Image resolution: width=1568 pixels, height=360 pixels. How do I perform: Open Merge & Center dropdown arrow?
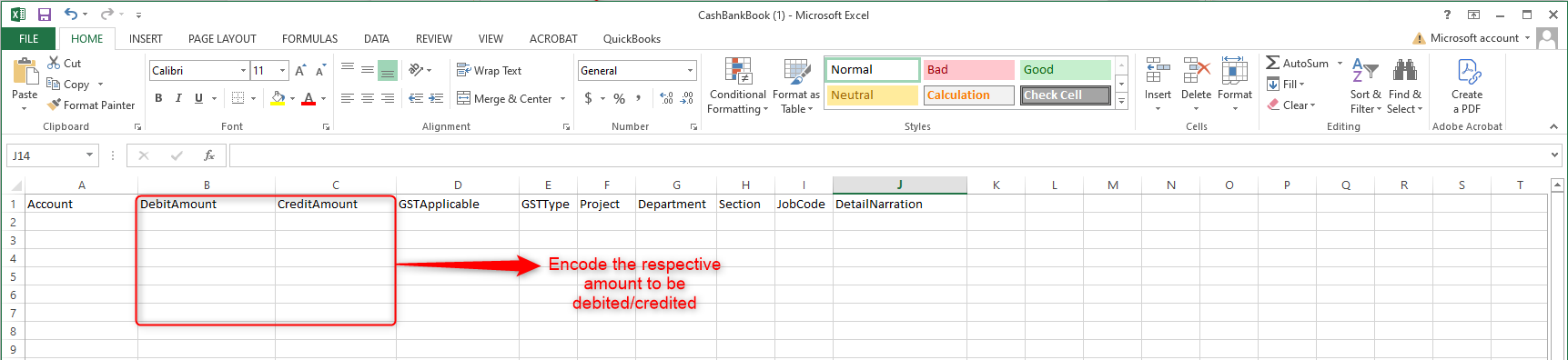562,98
